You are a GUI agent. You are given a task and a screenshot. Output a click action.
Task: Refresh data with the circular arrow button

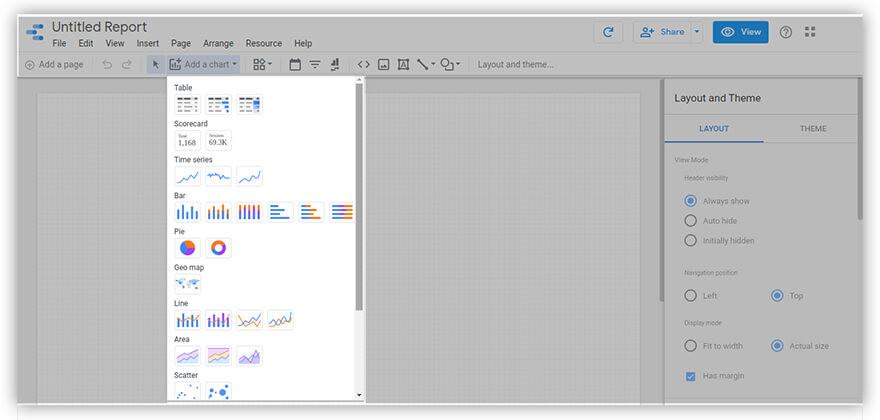click(608, 32)
